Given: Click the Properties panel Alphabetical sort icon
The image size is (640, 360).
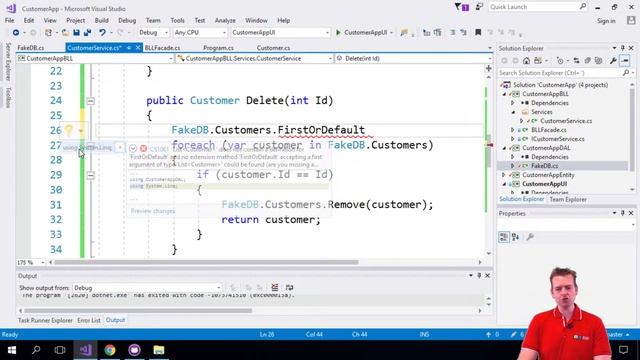Looking at the screenshot, I should coord(516,237).
